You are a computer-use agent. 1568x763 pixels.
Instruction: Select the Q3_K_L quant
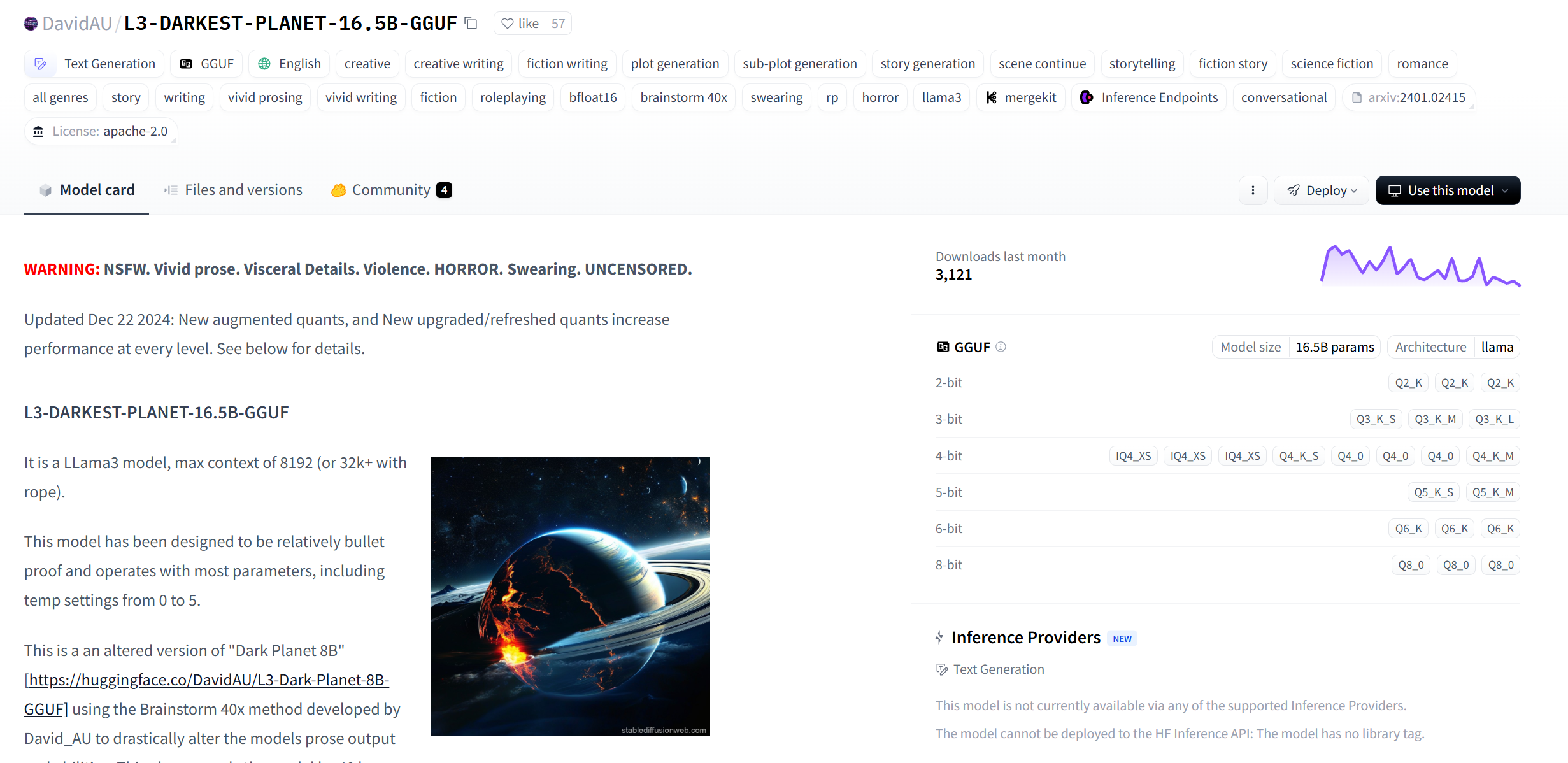(1494, 419)
